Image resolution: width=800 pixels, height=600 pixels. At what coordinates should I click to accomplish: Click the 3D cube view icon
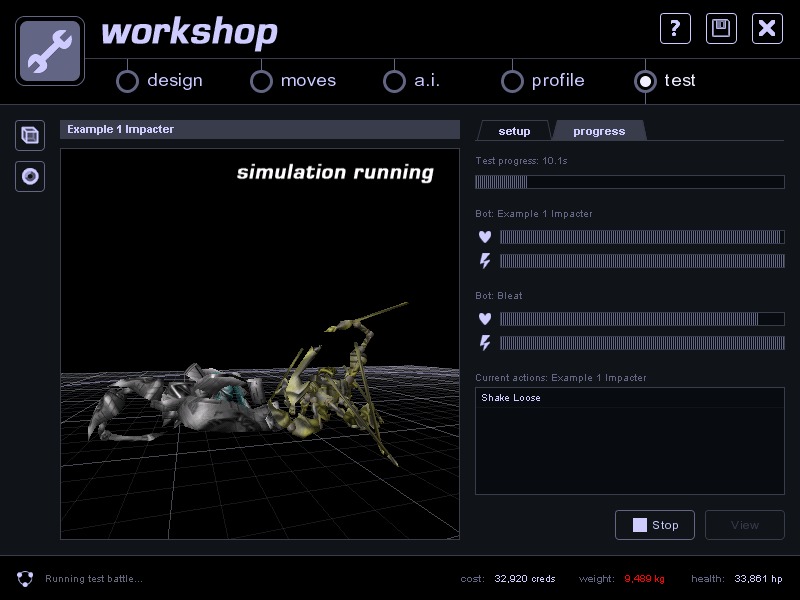(30, 135)
